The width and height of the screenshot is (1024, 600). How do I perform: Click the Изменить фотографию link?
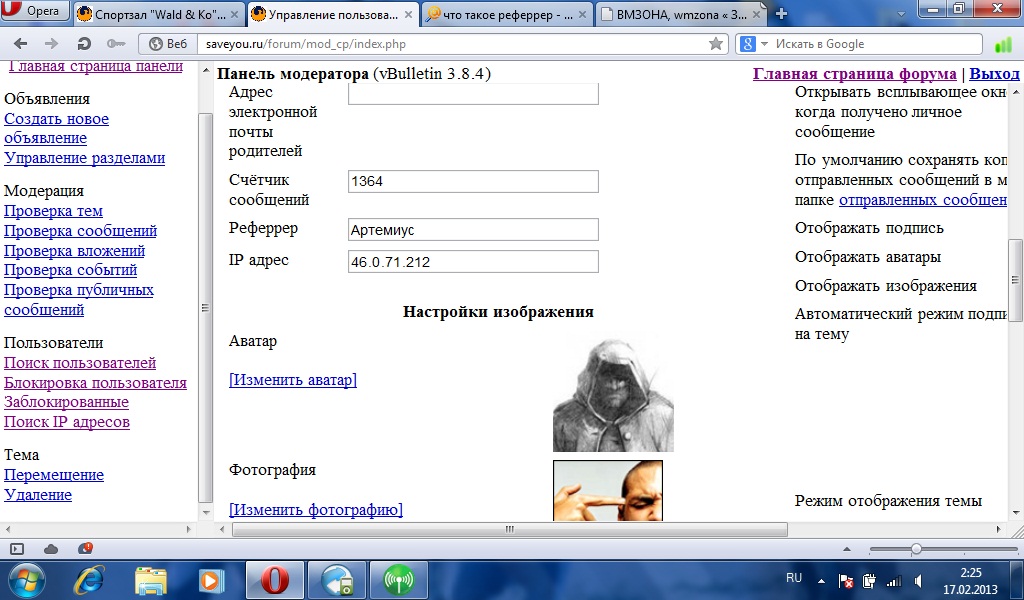(315, 509)
